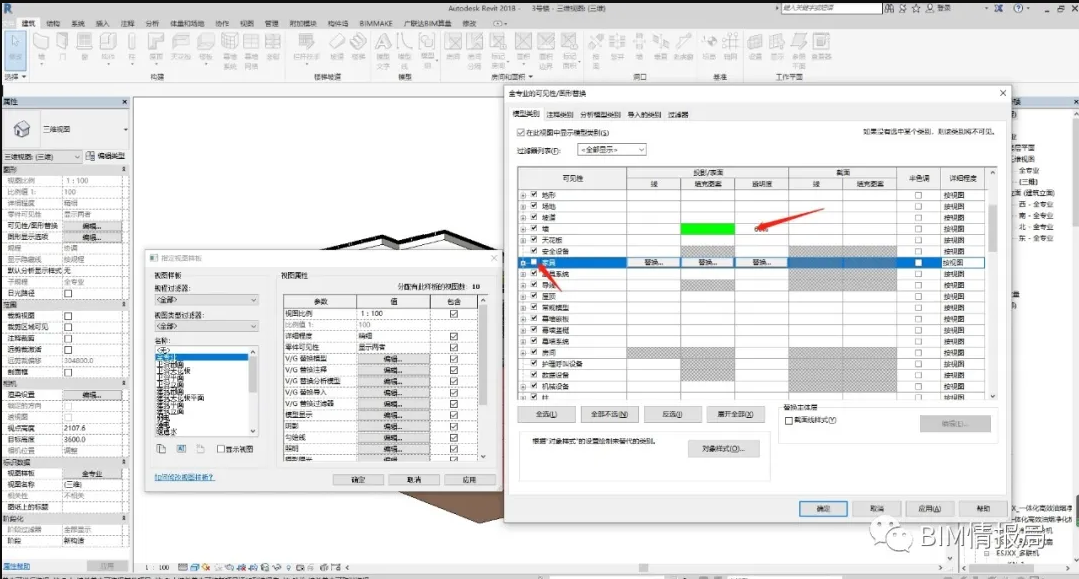Screen dimensions: 1079x579
Task: Open the 过滤器列表 dropdown
Action: (612, 149)
